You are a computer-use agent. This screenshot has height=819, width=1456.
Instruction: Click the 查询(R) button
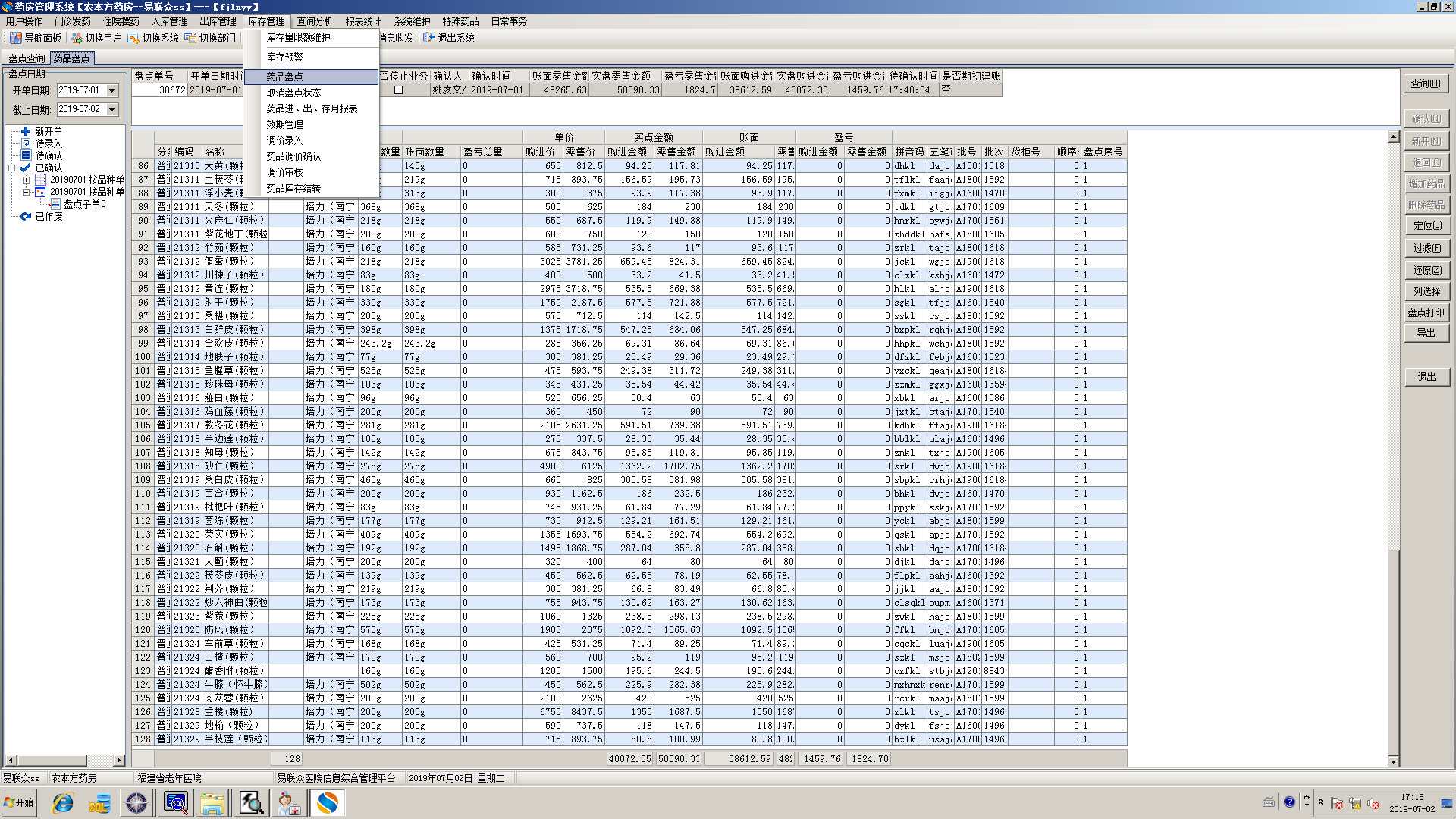(1425, 83)
